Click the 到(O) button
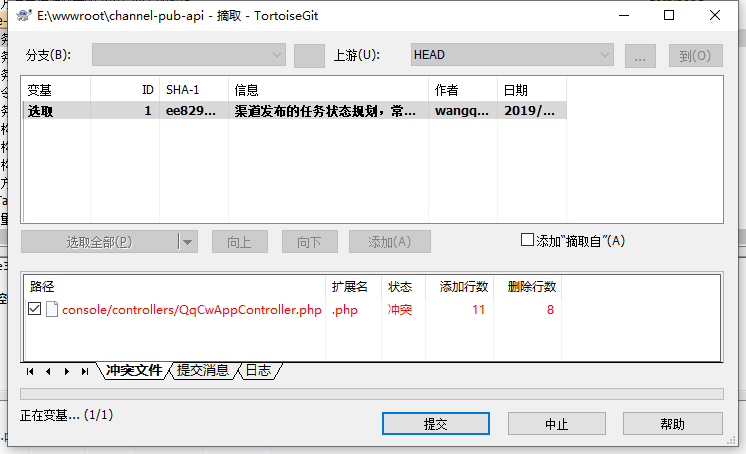 click(x=696, y=56)
